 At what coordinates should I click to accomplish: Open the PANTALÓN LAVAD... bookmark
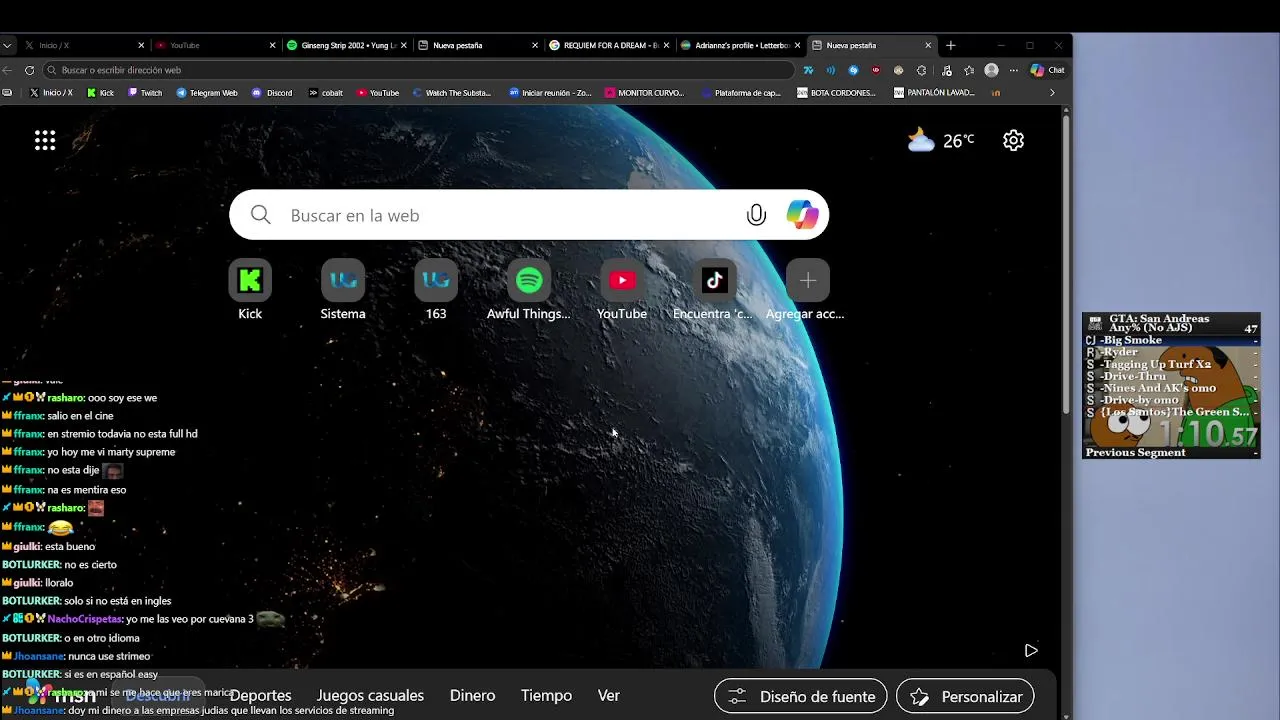coord(934,93)
